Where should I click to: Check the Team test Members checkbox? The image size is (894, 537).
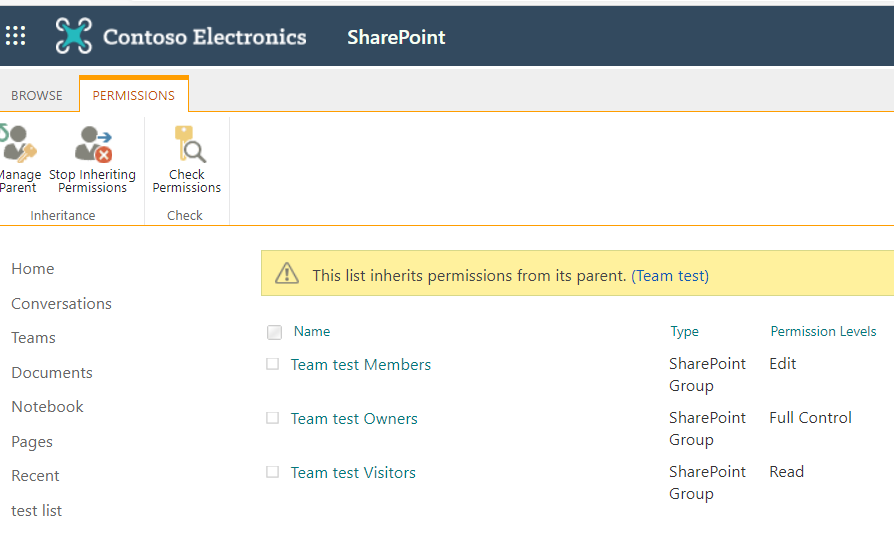[x=272, y=365]
